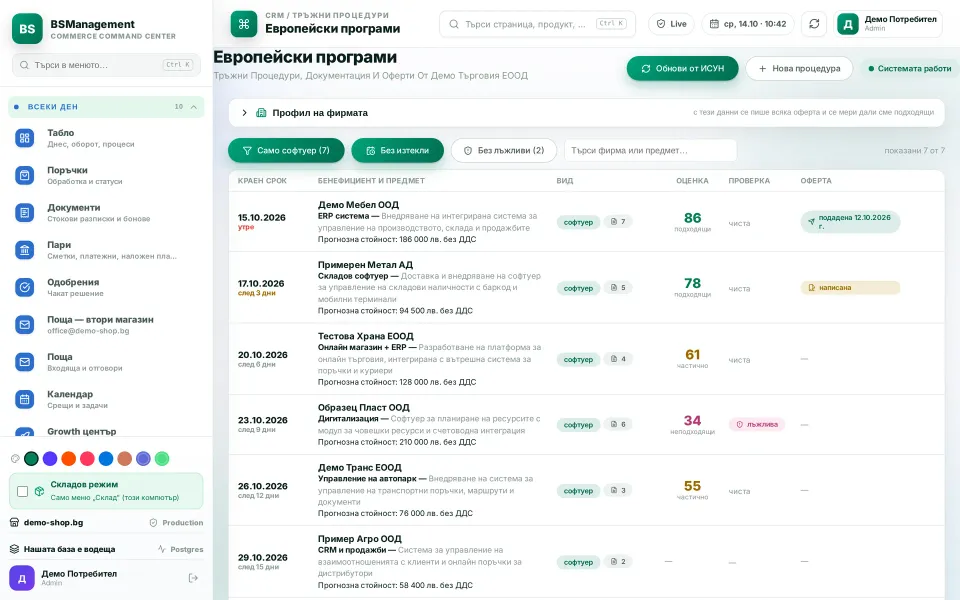Expand the Профил на фирмата section

click(x=587, y=113)
